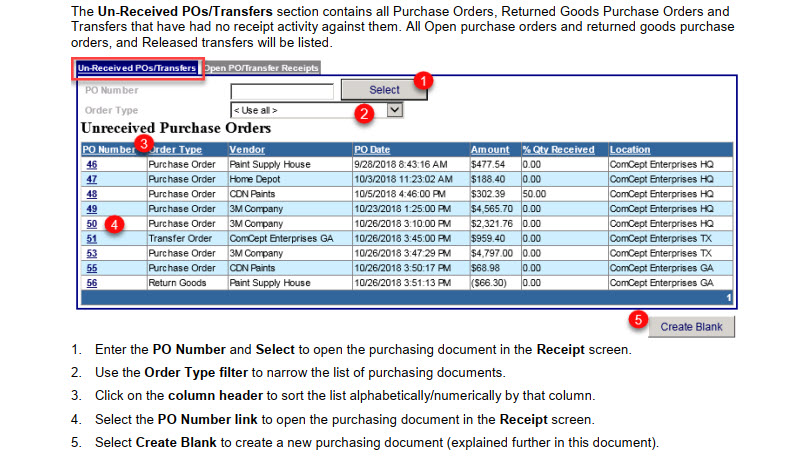Viewport: 790px width, 464px height.
Task: Open PO 50 for 3M Company
Action: (x=91, y=224)
